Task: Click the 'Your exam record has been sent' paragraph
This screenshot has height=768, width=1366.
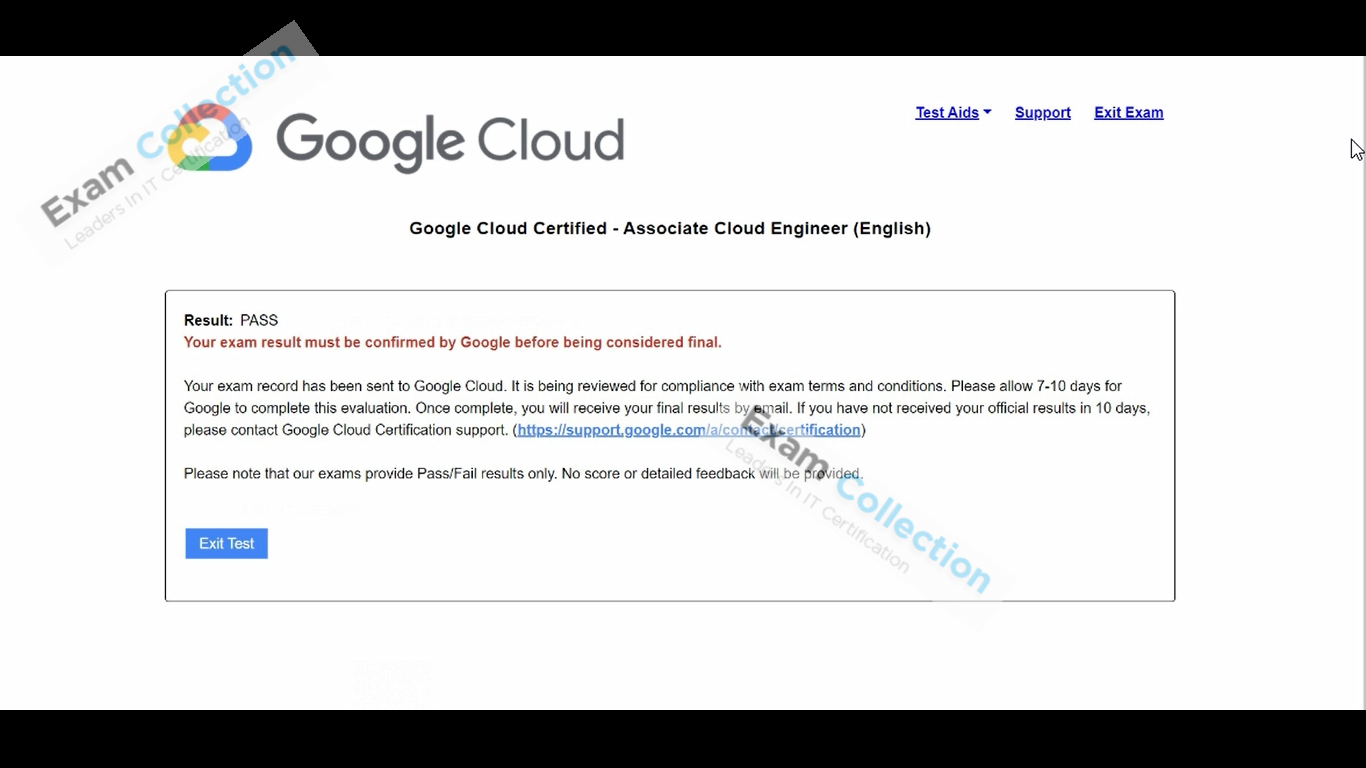Action: pos(667,408)
